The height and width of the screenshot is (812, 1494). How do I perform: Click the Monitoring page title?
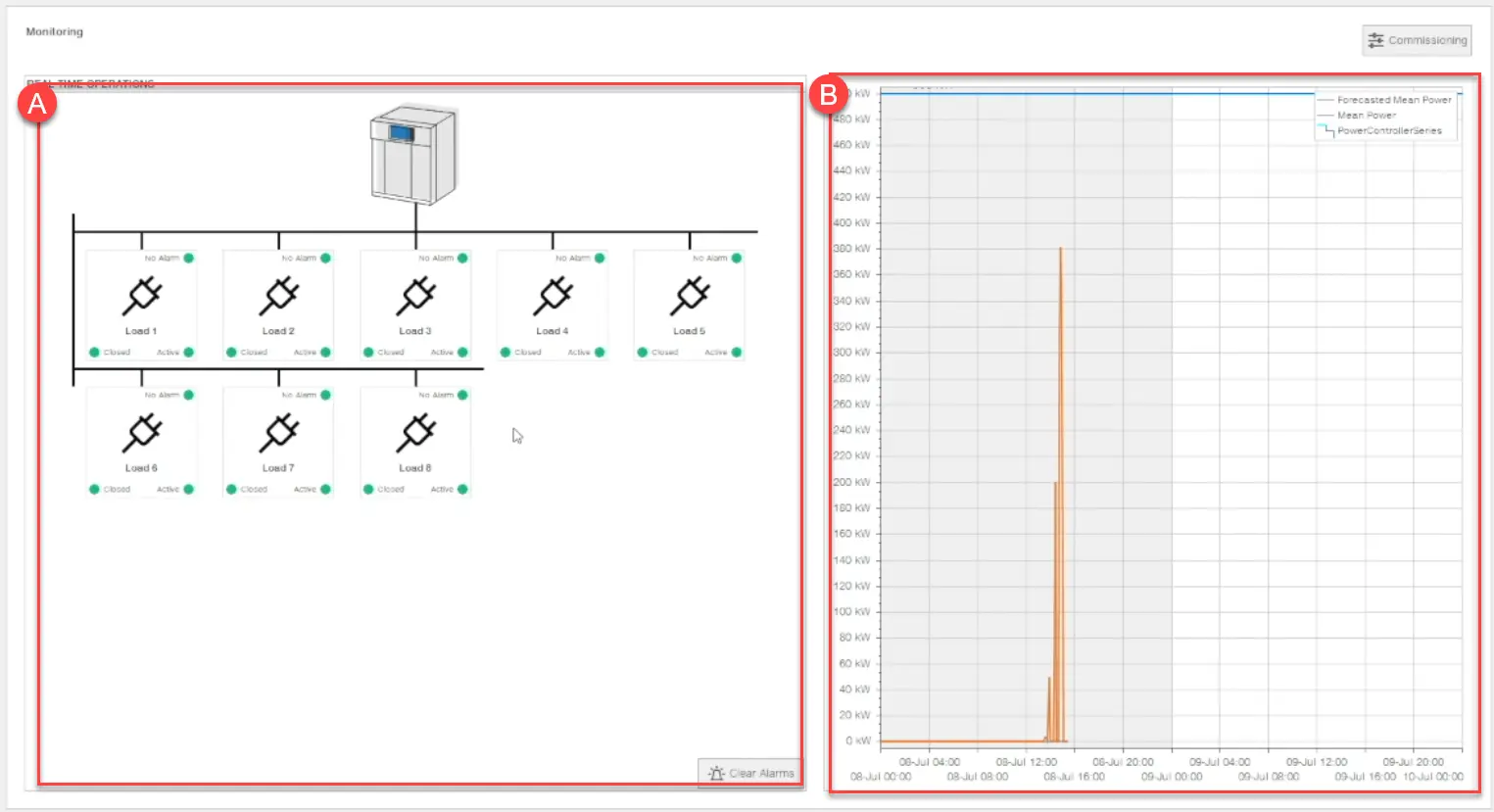click(x=55, y=32)
